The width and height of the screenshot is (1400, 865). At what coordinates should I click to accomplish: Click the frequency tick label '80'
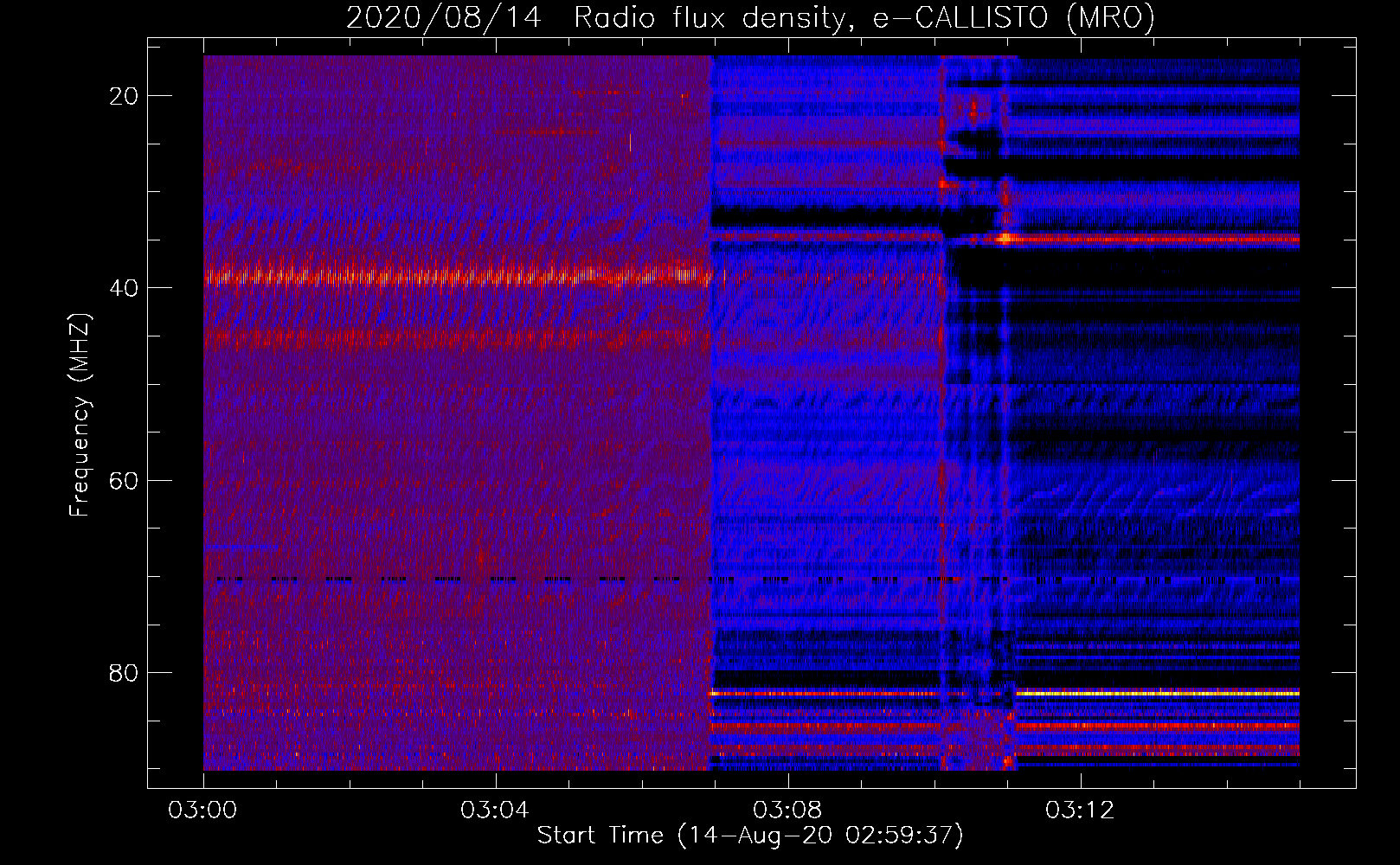pos(124,673)
